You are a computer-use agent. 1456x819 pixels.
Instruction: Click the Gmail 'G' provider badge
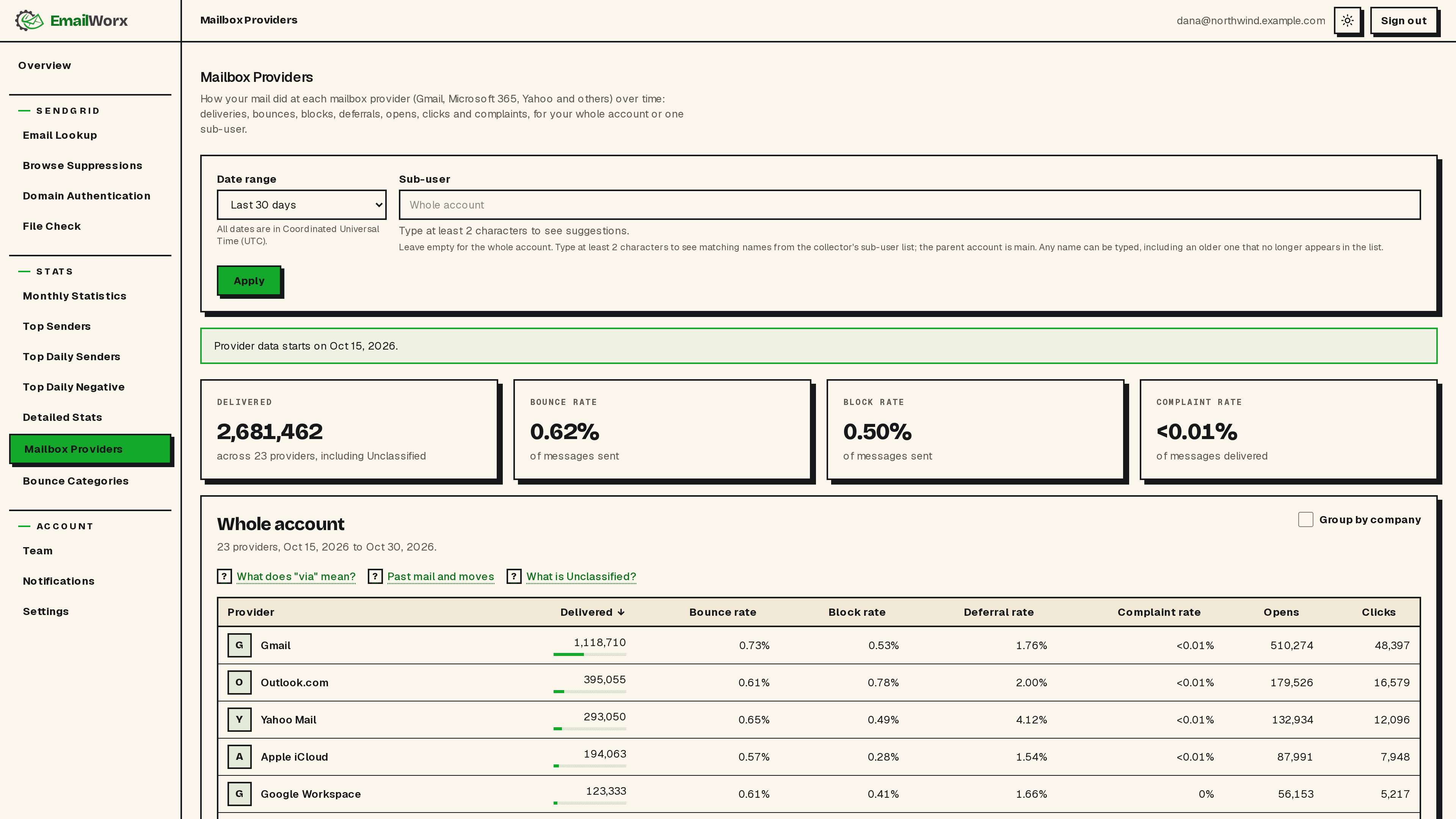pyautogui.click(x=239, y=645)
